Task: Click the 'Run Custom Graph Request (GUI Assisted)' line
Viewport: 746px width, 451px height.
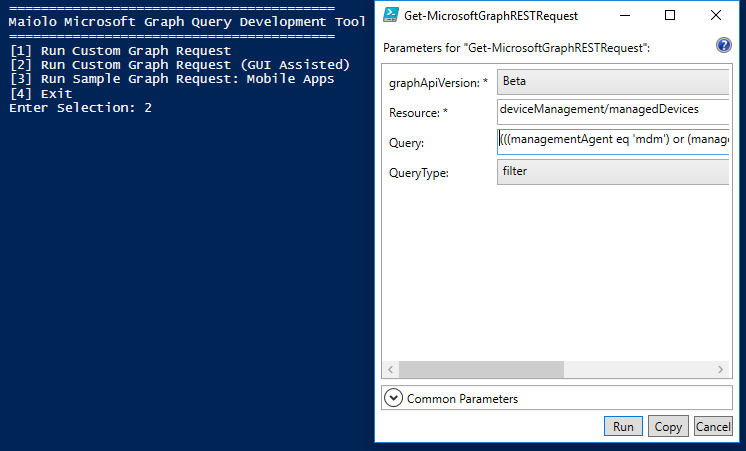Action: coord(180,65)
